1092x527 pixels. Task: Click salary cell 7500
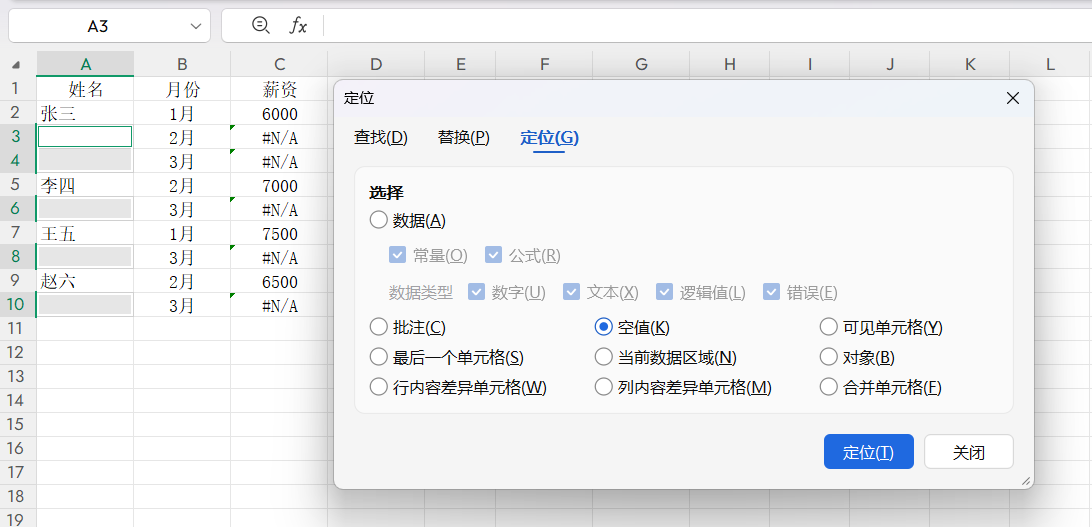(279, 233)
